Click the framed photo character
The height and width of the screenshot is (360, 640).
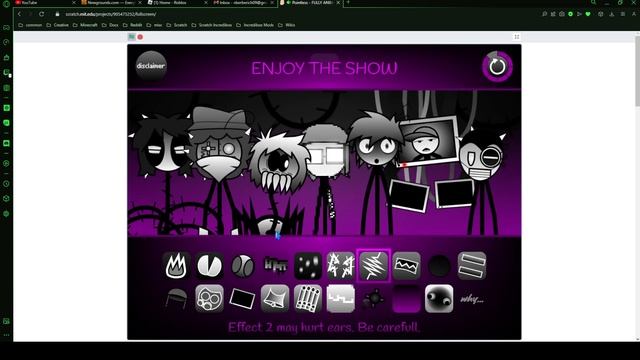429,142
